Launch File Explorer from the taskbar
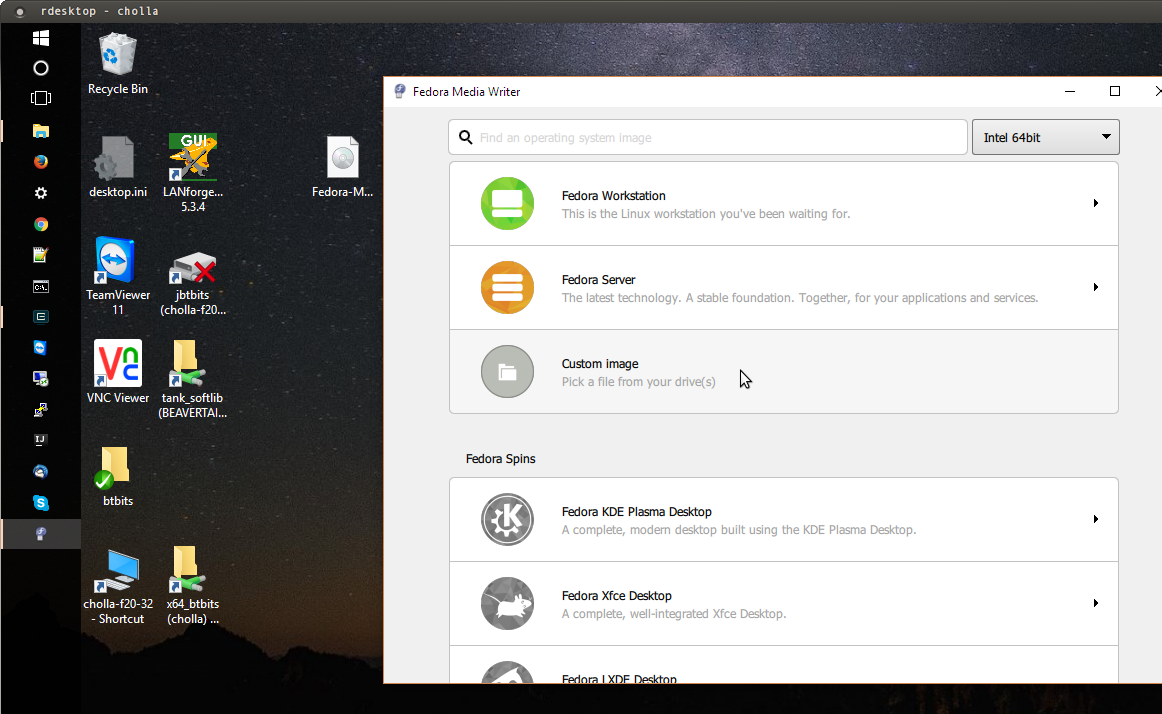Screen dimensions: 1162x714 41,131
